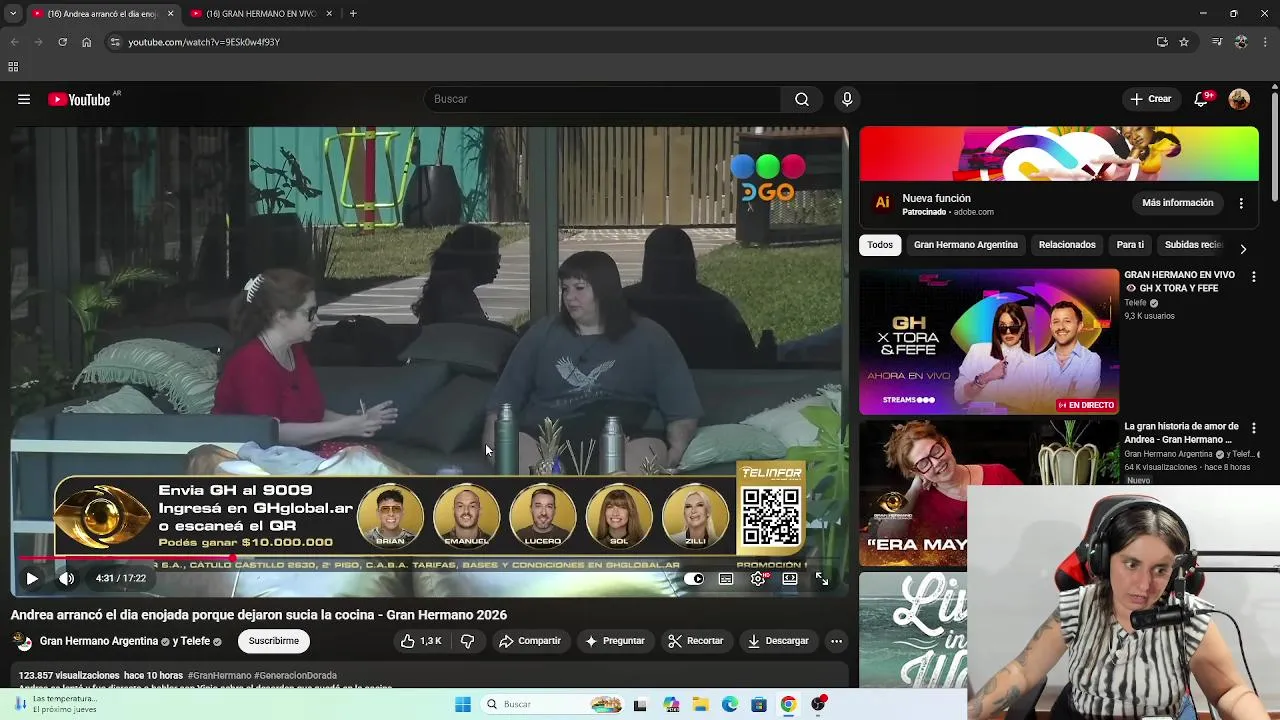Image resolution: width=1280 pixels, height=720 pixels.
Task: Open Adobe ad options three dots
Action: [1241, 203]
